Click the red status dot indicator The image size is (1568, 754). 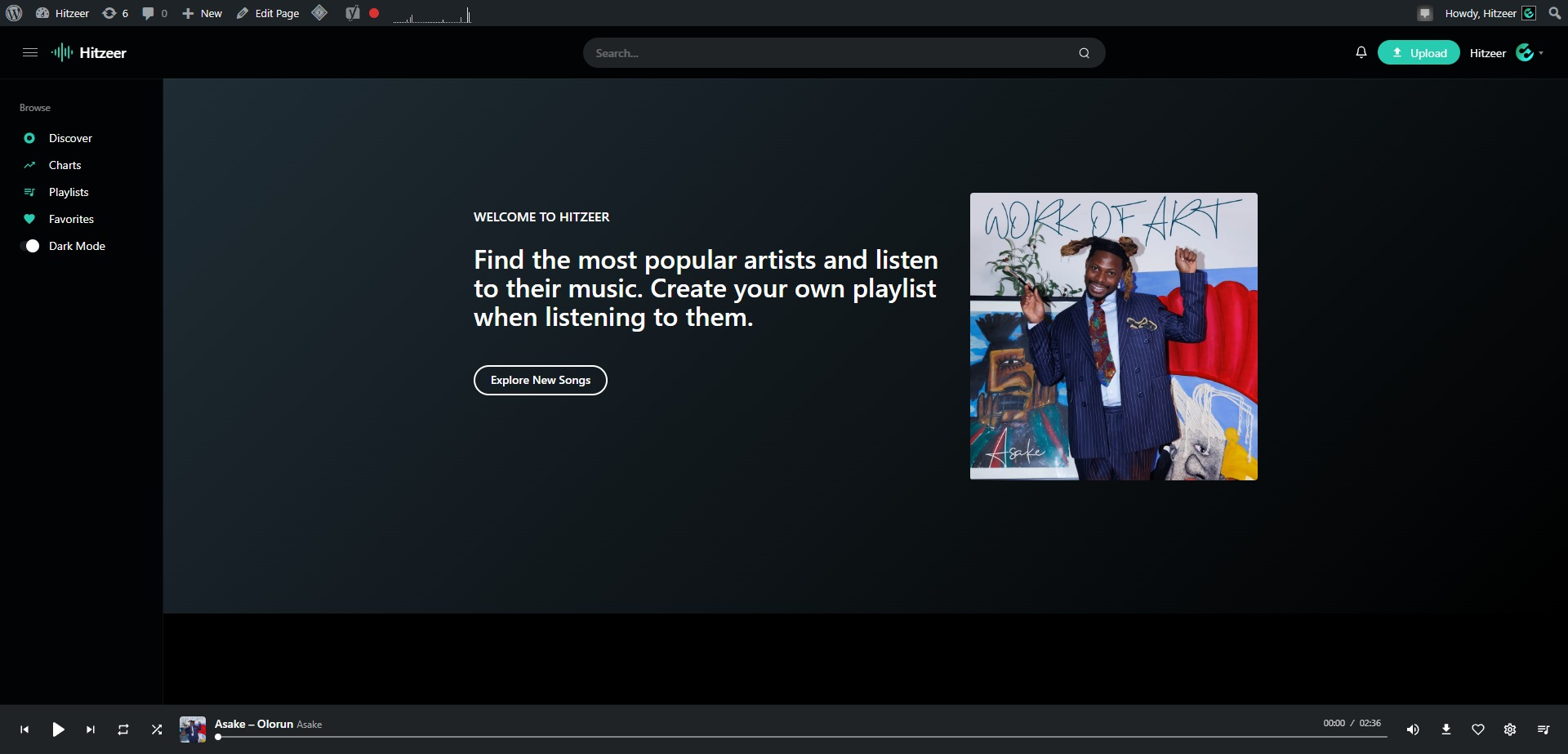point(374,13)
